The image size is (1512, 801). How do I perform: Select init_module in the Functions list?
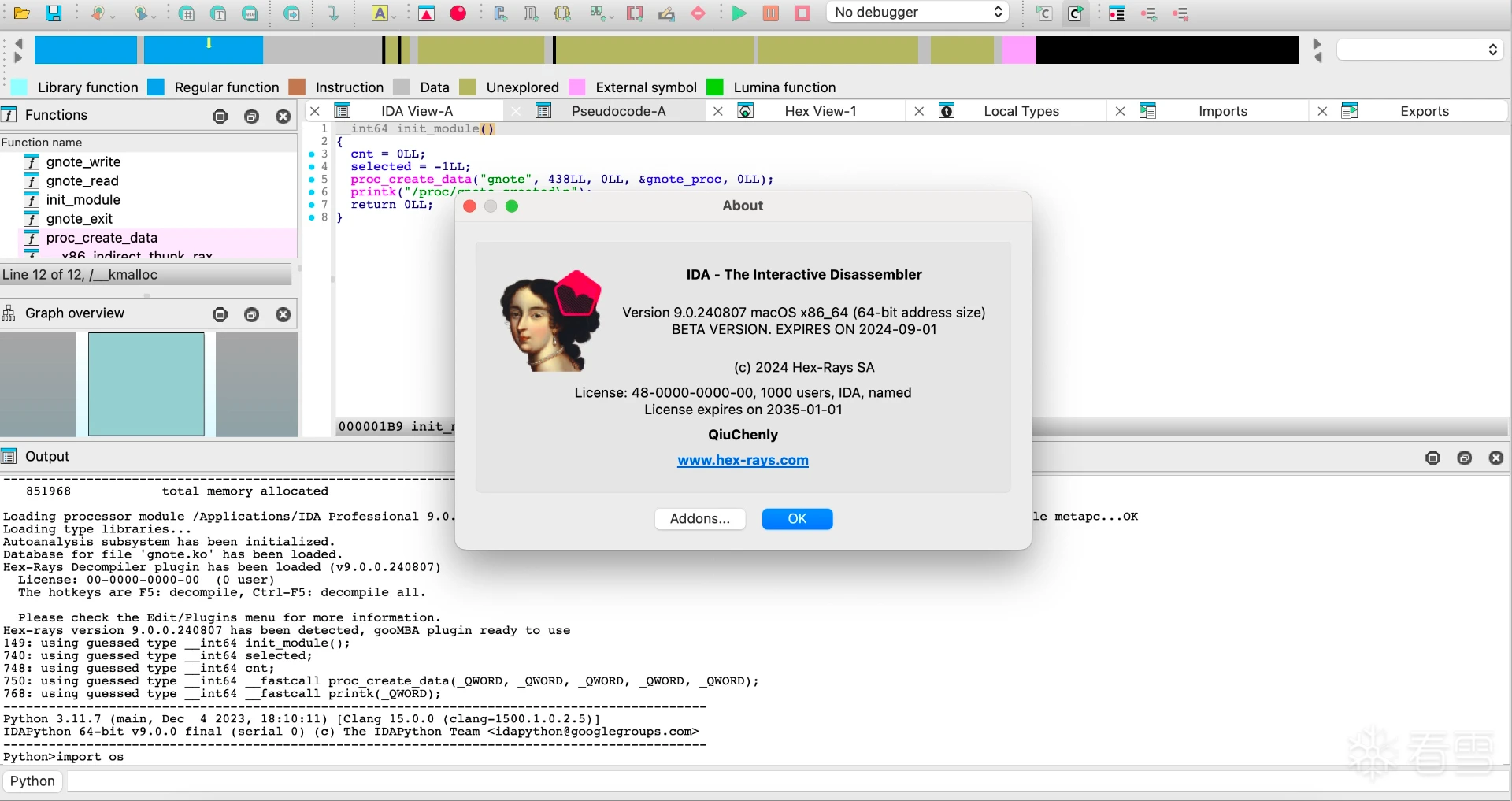[x=83, y=200]
